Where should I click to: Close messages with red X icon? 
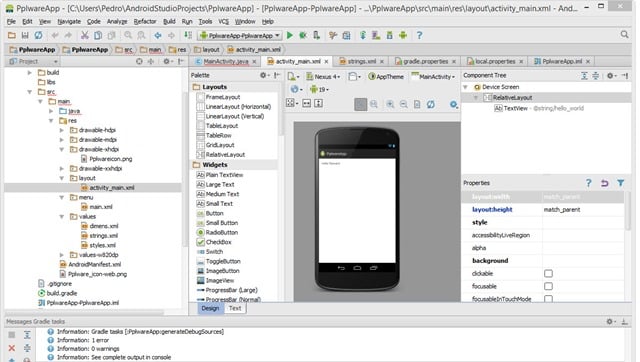coord(12,348)
